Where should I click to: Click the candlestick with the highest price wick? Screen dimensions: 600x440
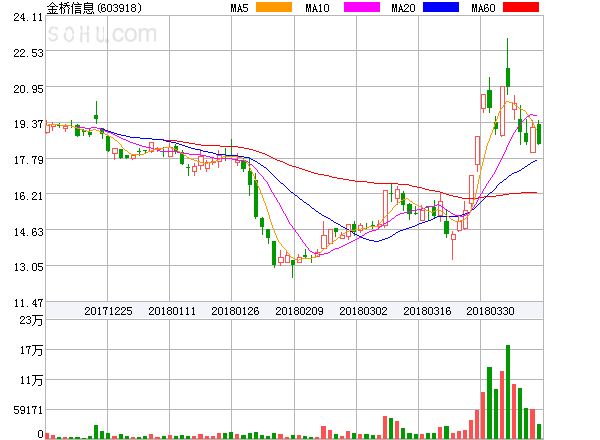click(508, 67)
